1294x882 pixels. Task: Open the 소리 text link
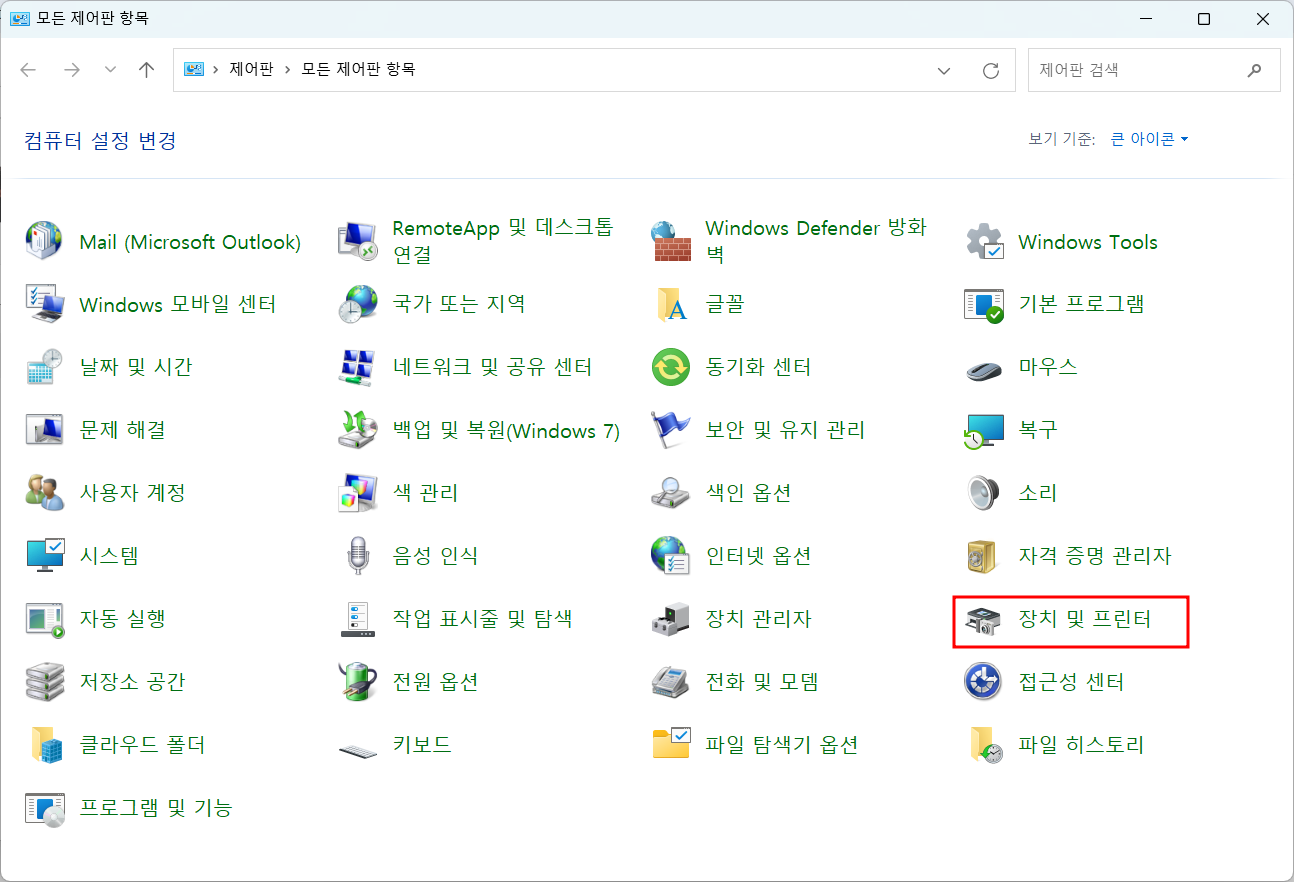click(x=1038, y=493)
